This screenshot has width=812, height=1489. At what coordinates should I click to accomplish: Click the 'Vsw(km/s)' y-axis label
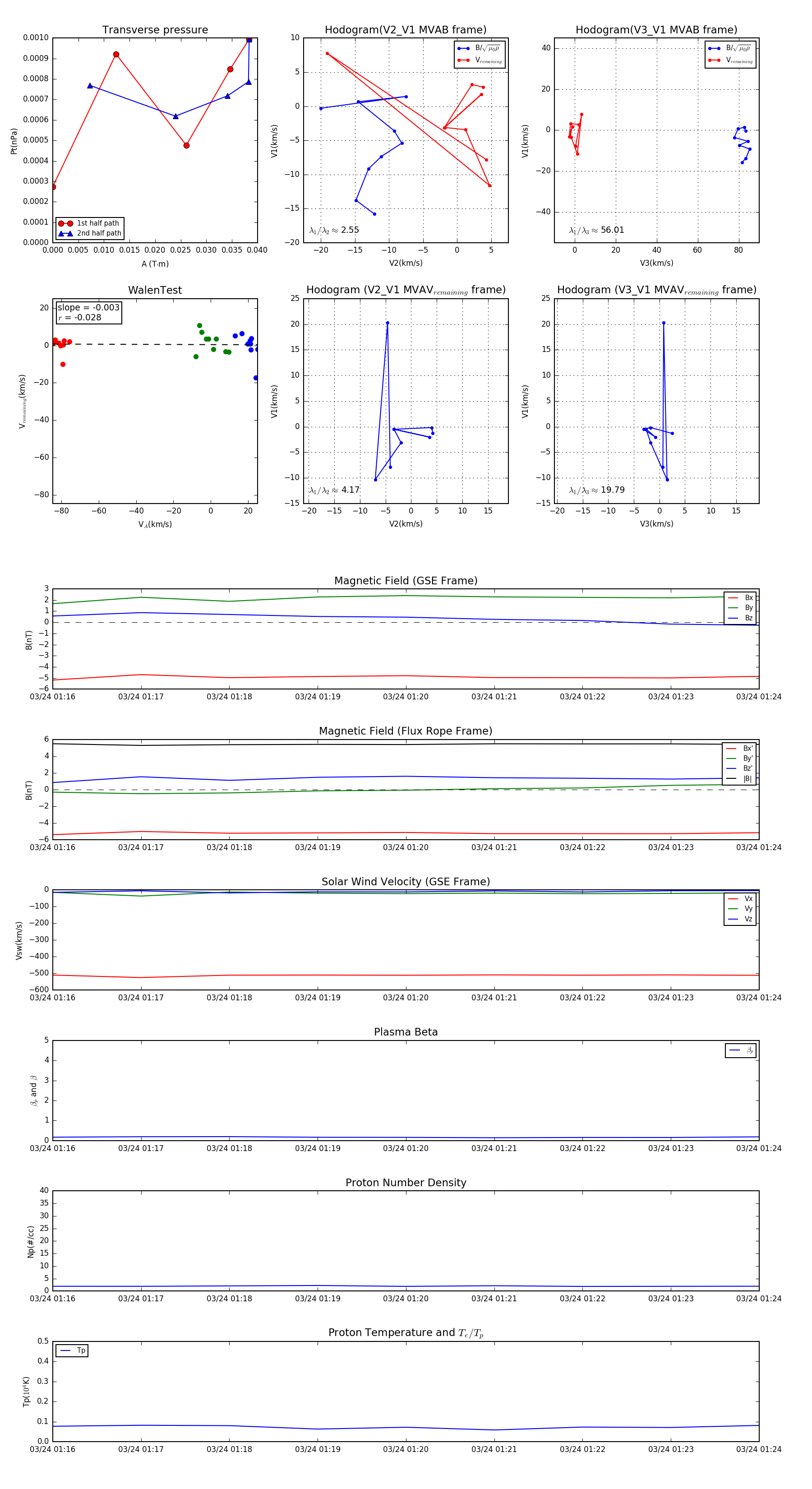click(18, 941)
